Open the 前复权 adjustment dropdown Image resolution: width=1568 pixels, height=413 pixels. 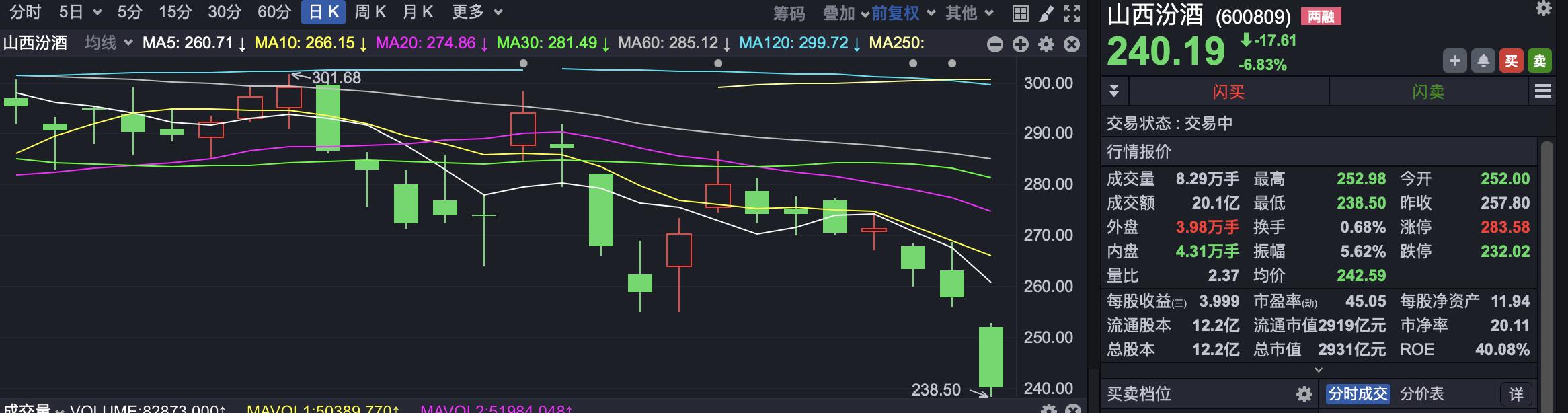click(x=903, y=13)
